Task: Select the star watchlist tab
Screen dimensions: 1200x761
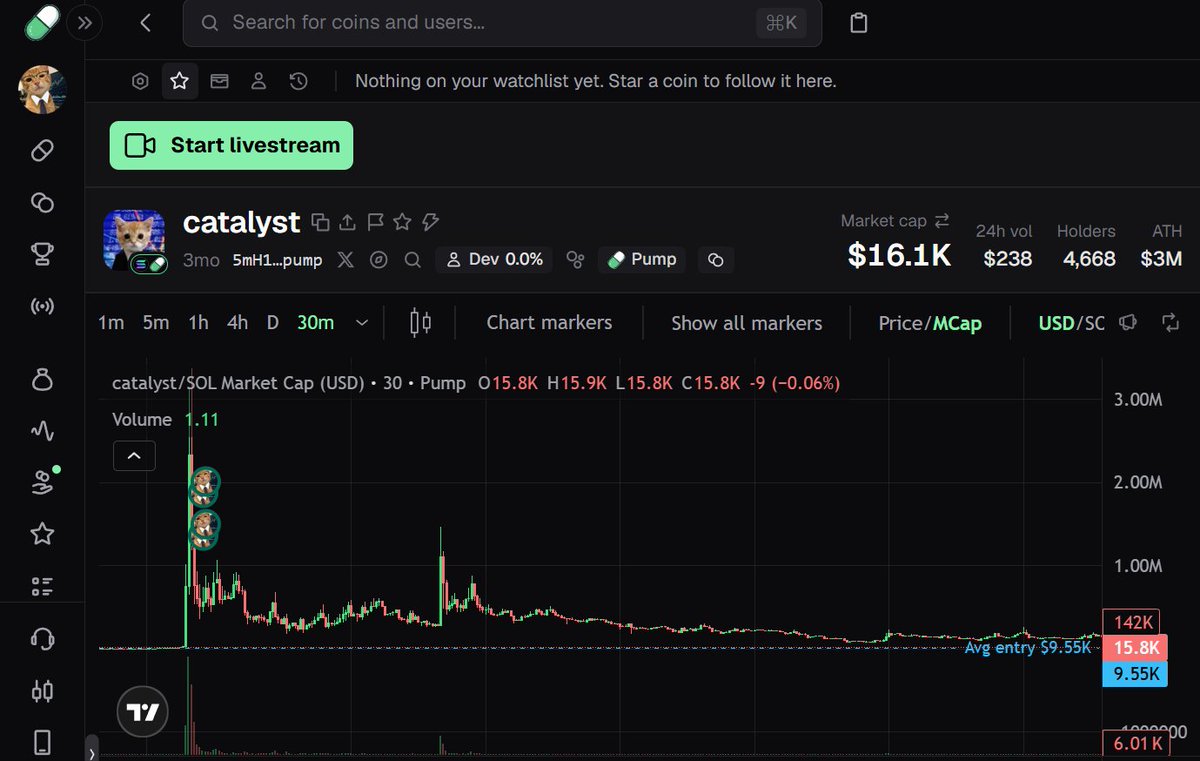Action: [179, 81]
